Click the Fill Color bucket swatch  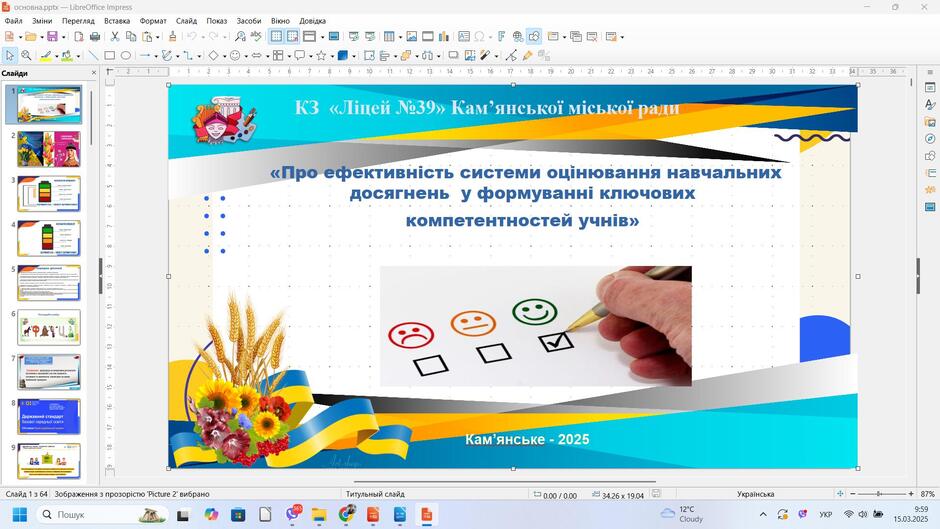pos(67,55)
